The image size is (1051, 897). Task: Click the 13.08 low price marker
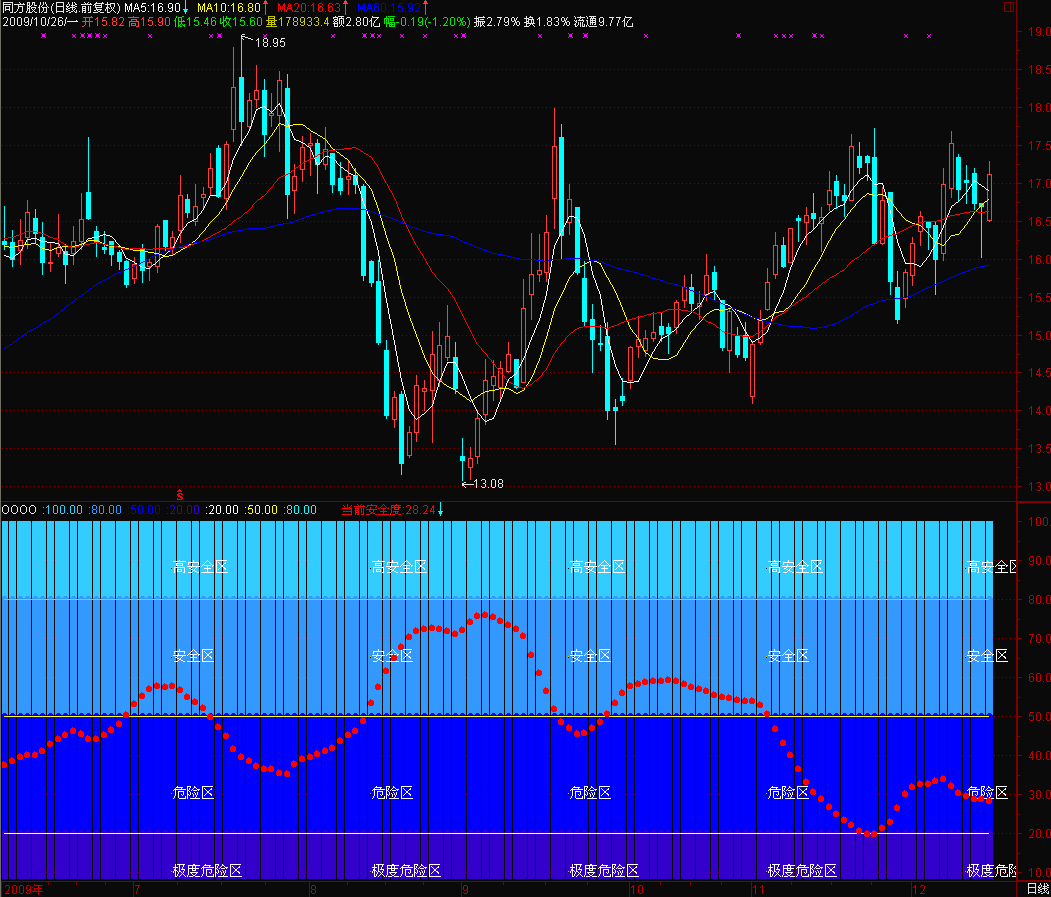[x=487, y=484]
